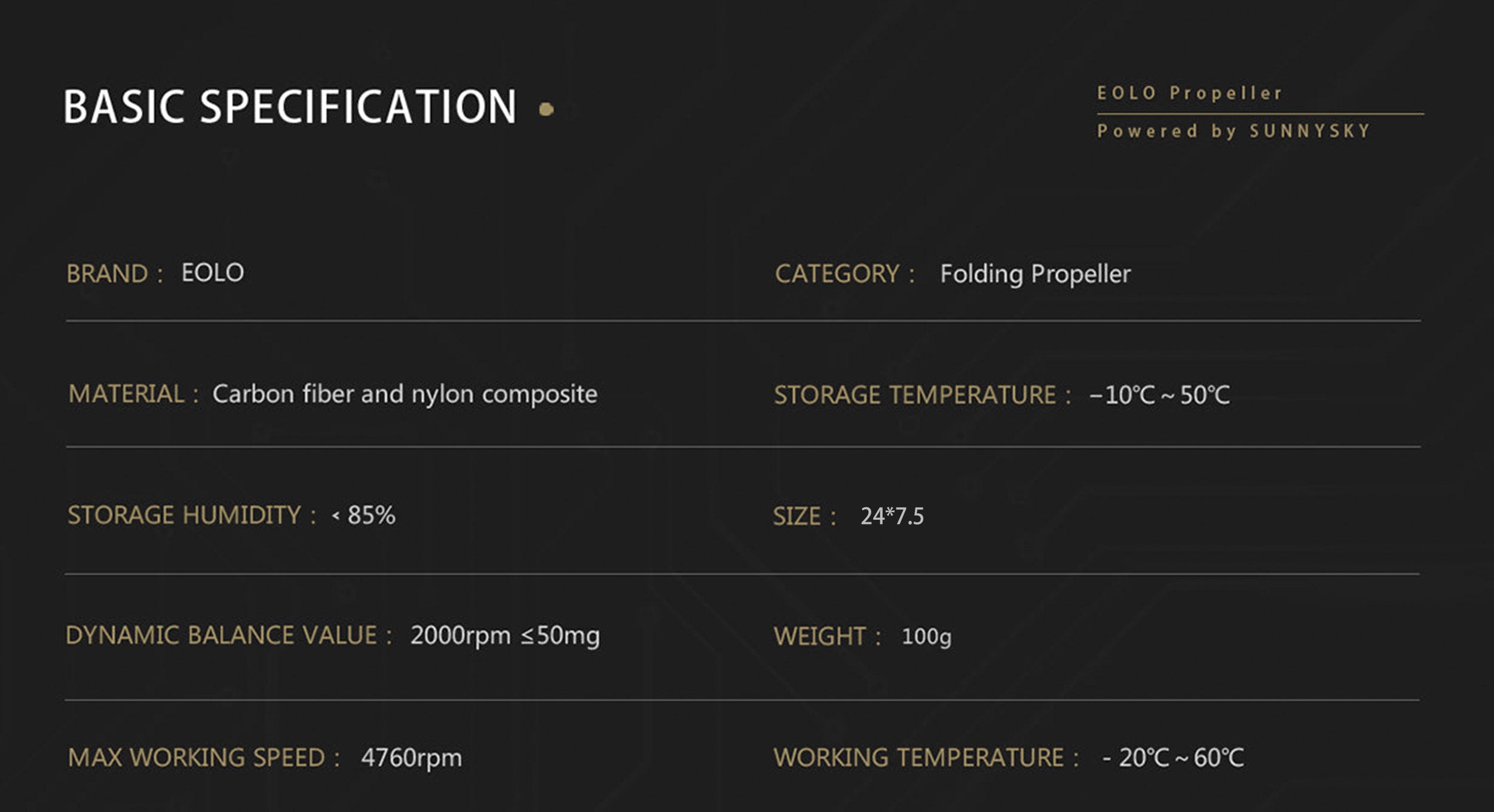
Task: Click the 24*7.5 size value
Action: [x=892, y=516]
